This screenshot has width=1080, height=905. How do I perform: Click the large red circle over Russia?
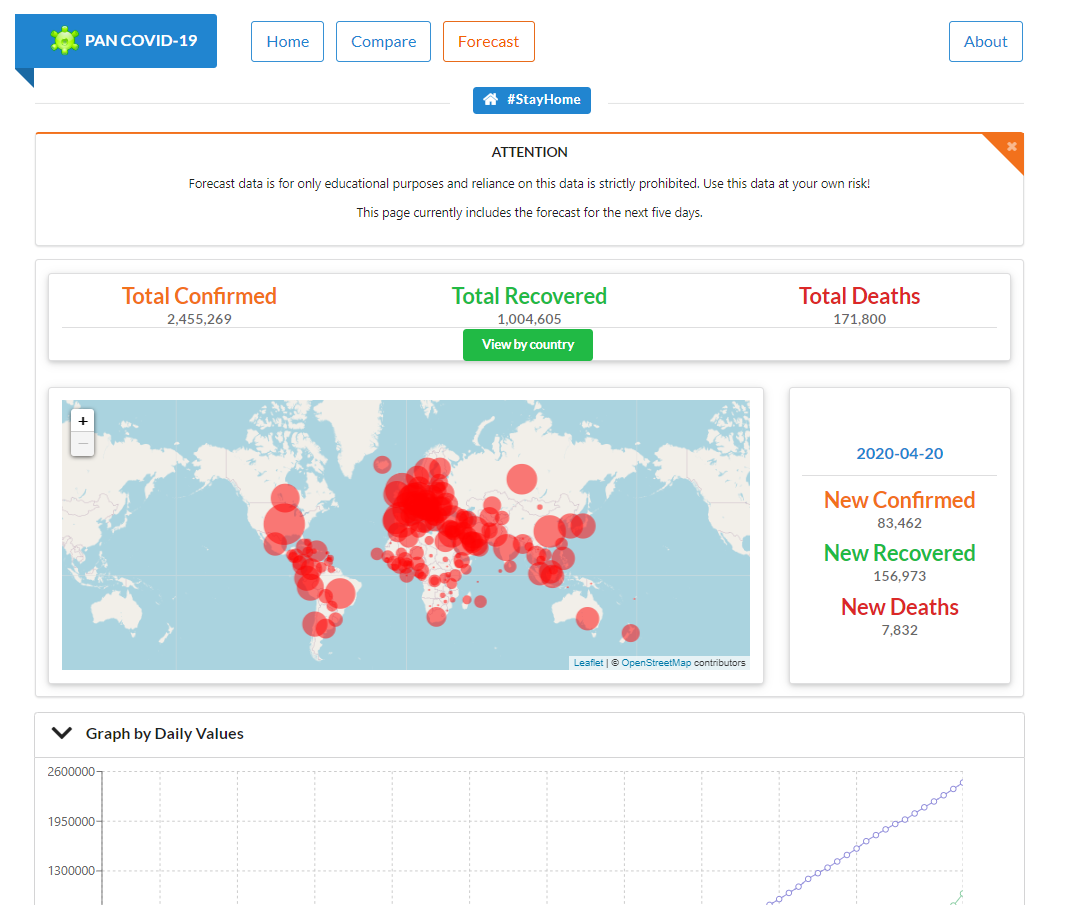tap(521, 479)
